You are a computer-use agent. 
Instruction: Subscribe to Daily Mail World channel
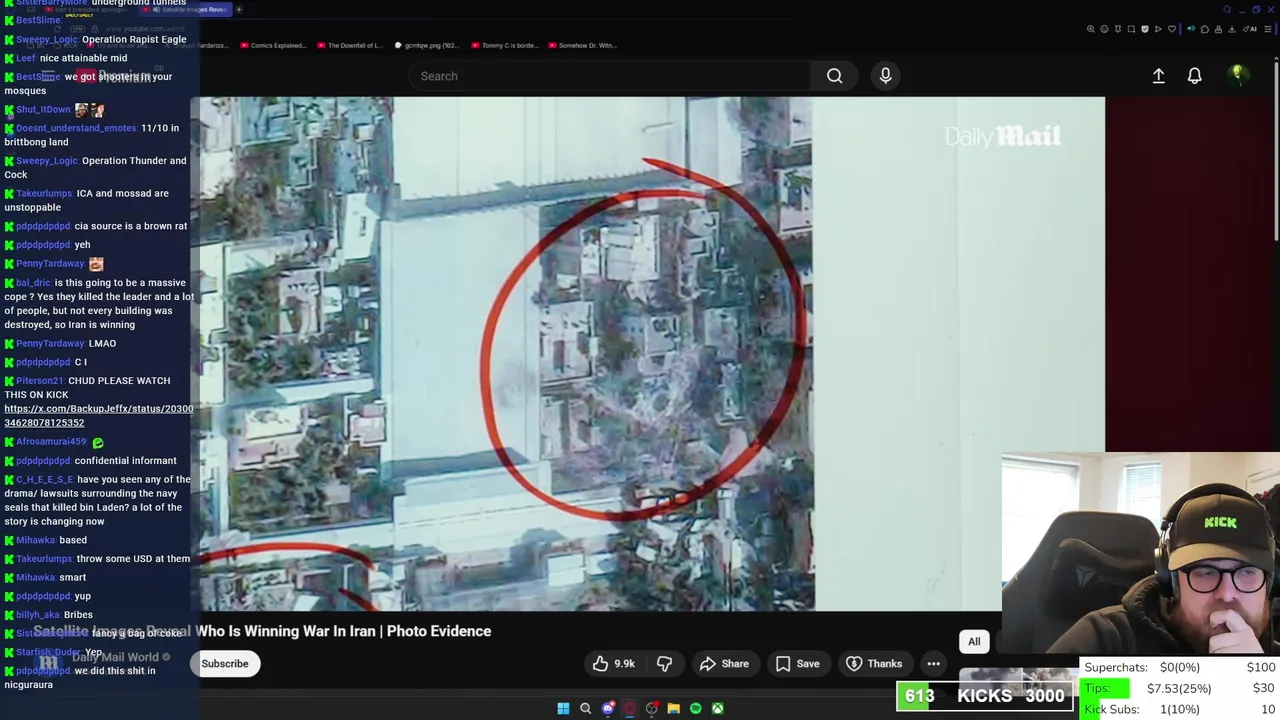225,664
